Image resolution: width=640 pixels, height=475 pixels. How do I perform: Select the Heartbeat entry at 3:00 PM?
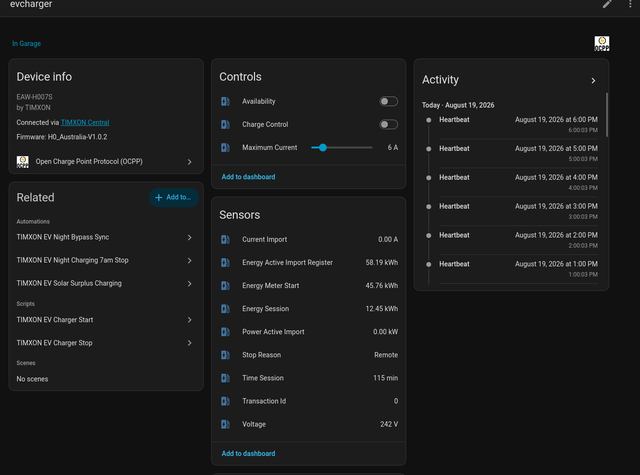[512, 211]
